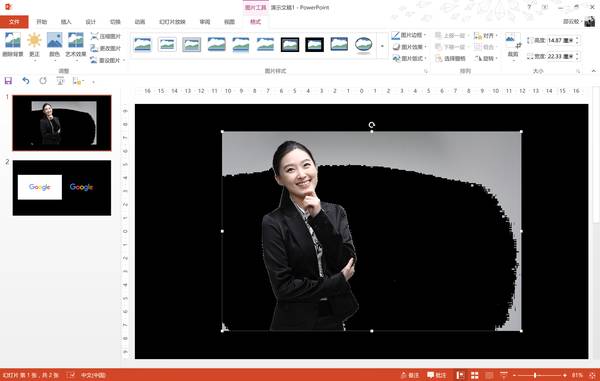This screenshot has height=381, width=600.
Task: Click the zoom in plus button
Action: [565, 375]
